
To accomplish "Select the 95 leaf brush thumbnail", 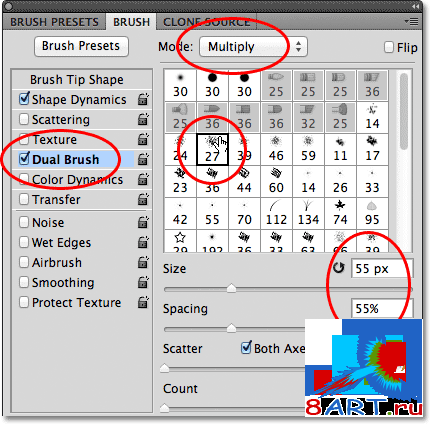I will click(372, 214).
